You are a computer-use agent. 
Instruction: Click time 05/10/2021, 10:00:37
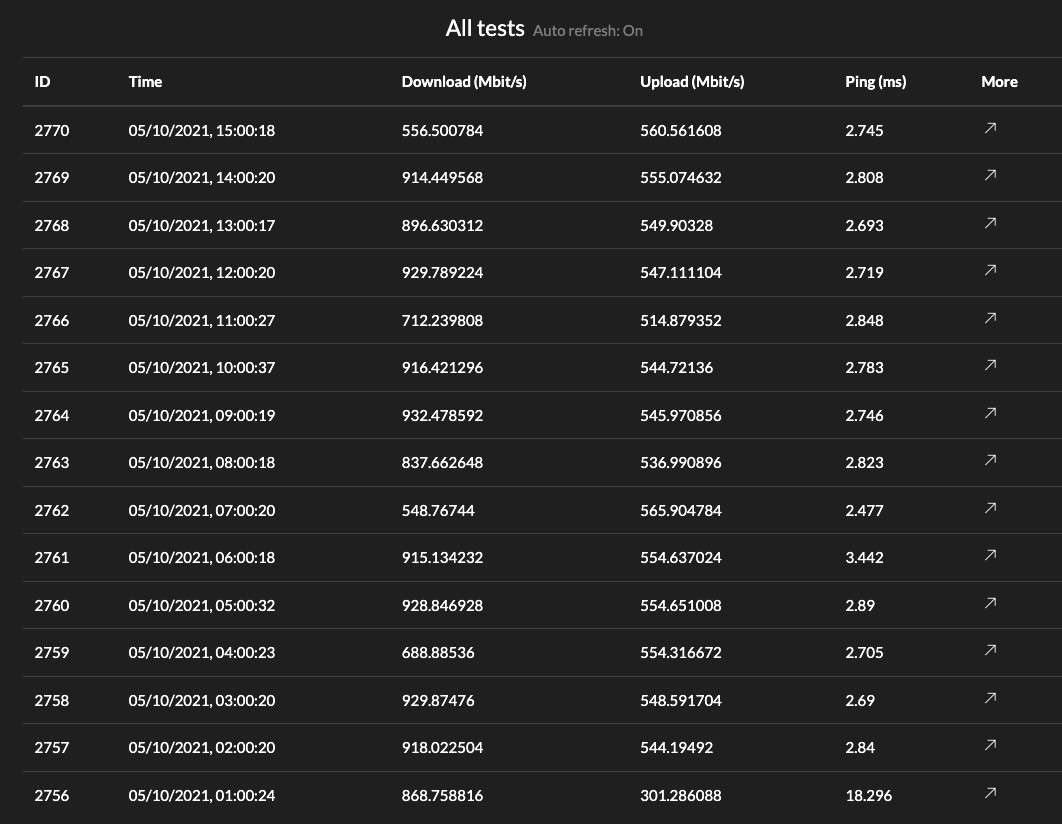[x=202, y=368]
